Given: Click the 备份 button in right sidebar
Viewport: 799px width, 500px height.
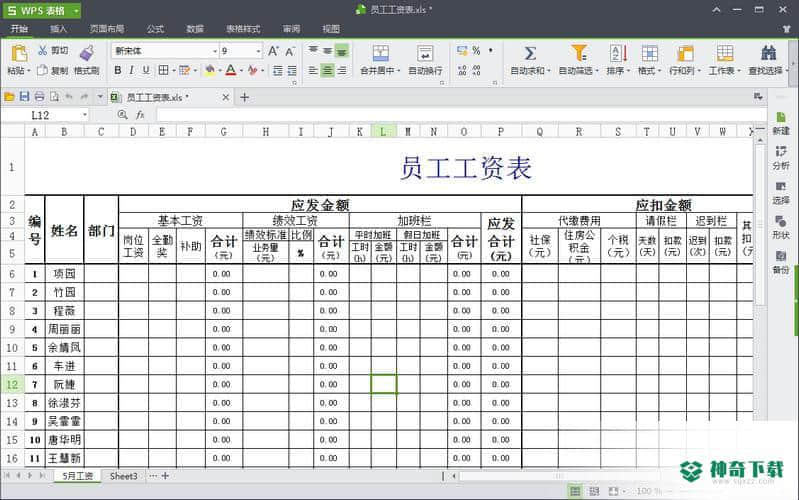Looking at the screenshot, I should click(x=781, y=262).
